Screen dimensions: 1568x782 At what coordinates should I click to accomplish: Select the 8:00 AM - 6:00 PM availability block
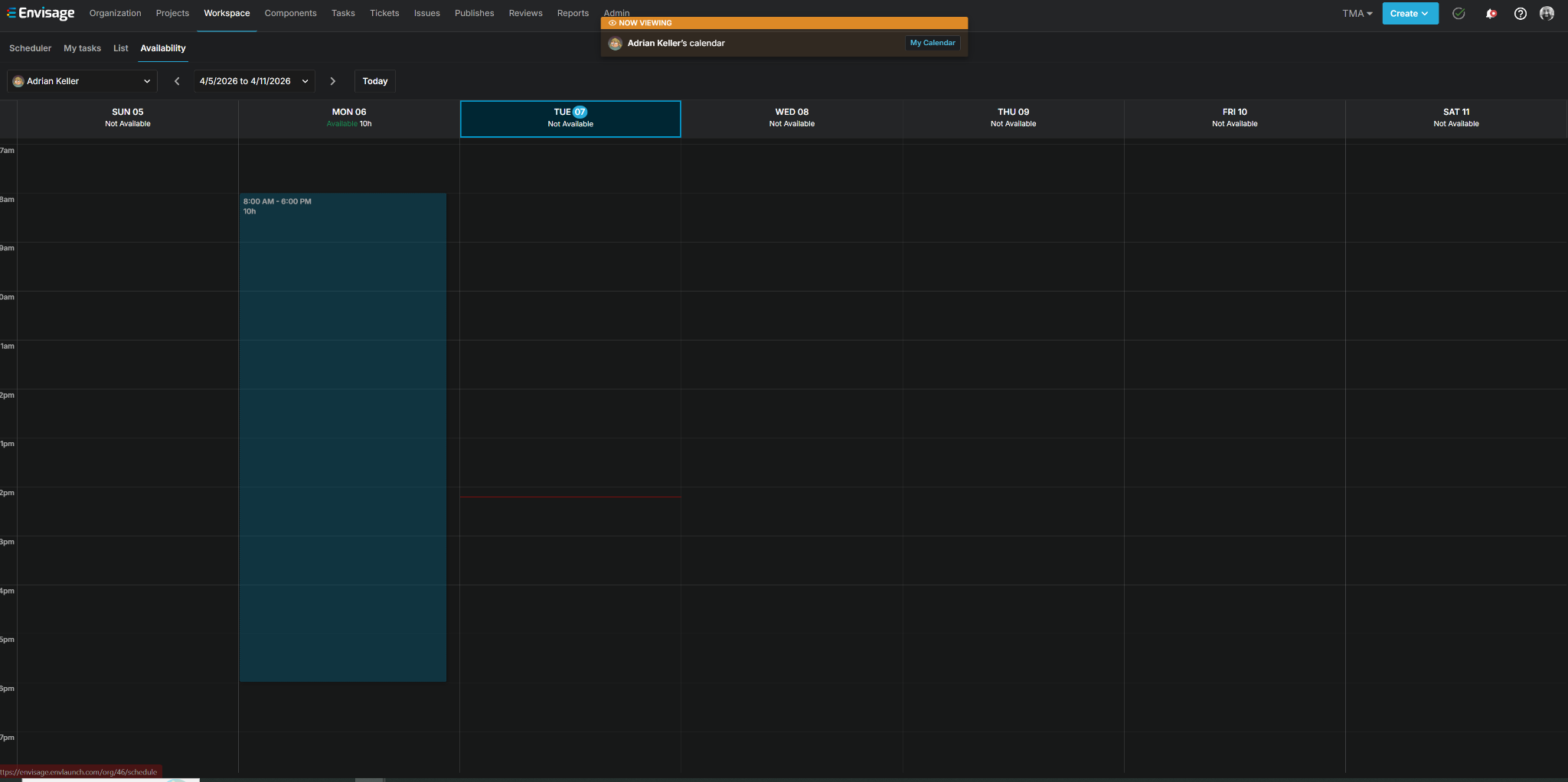343,437
